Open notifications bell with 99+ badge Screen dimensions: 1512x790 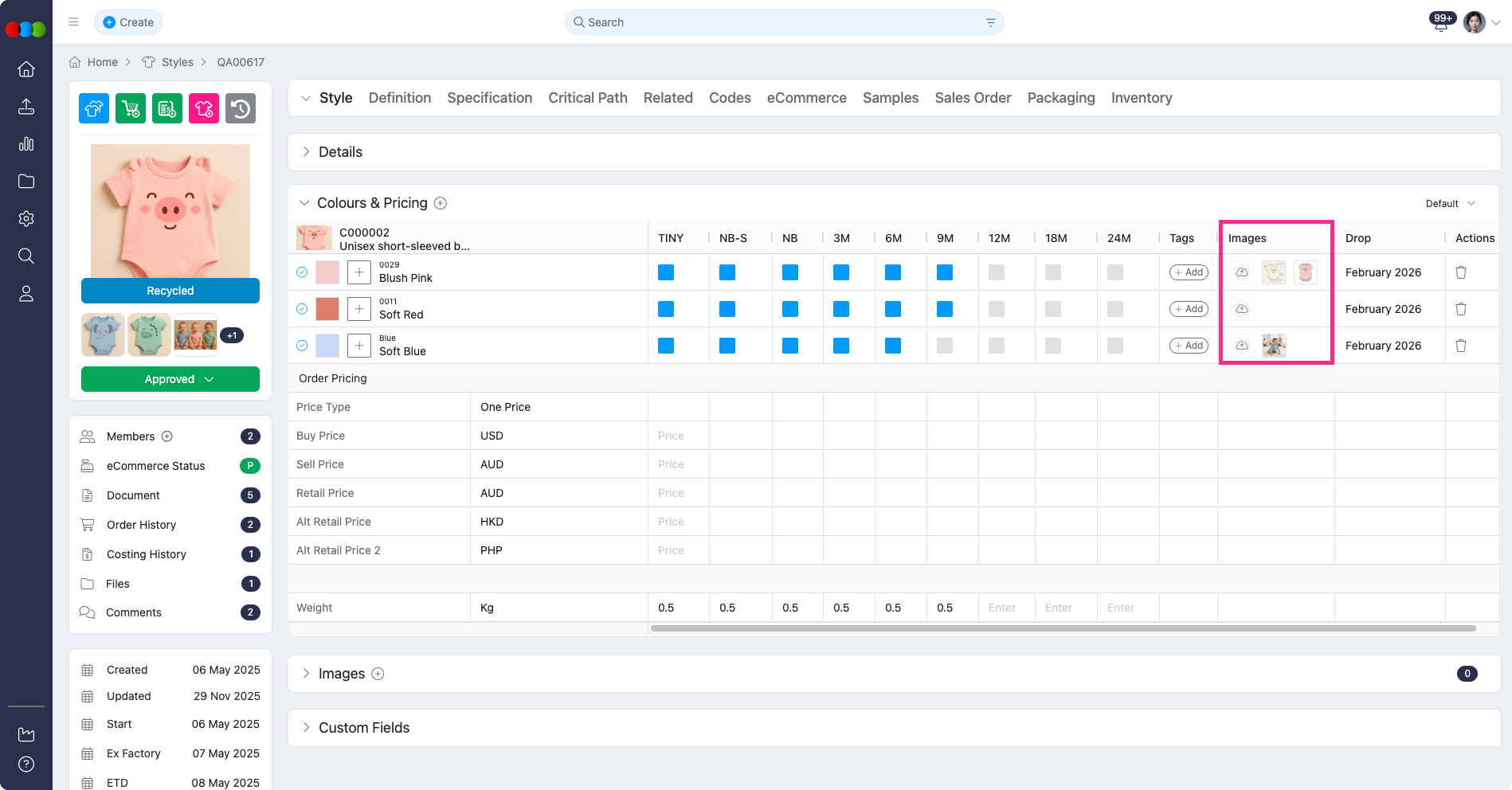[1441, 23]
